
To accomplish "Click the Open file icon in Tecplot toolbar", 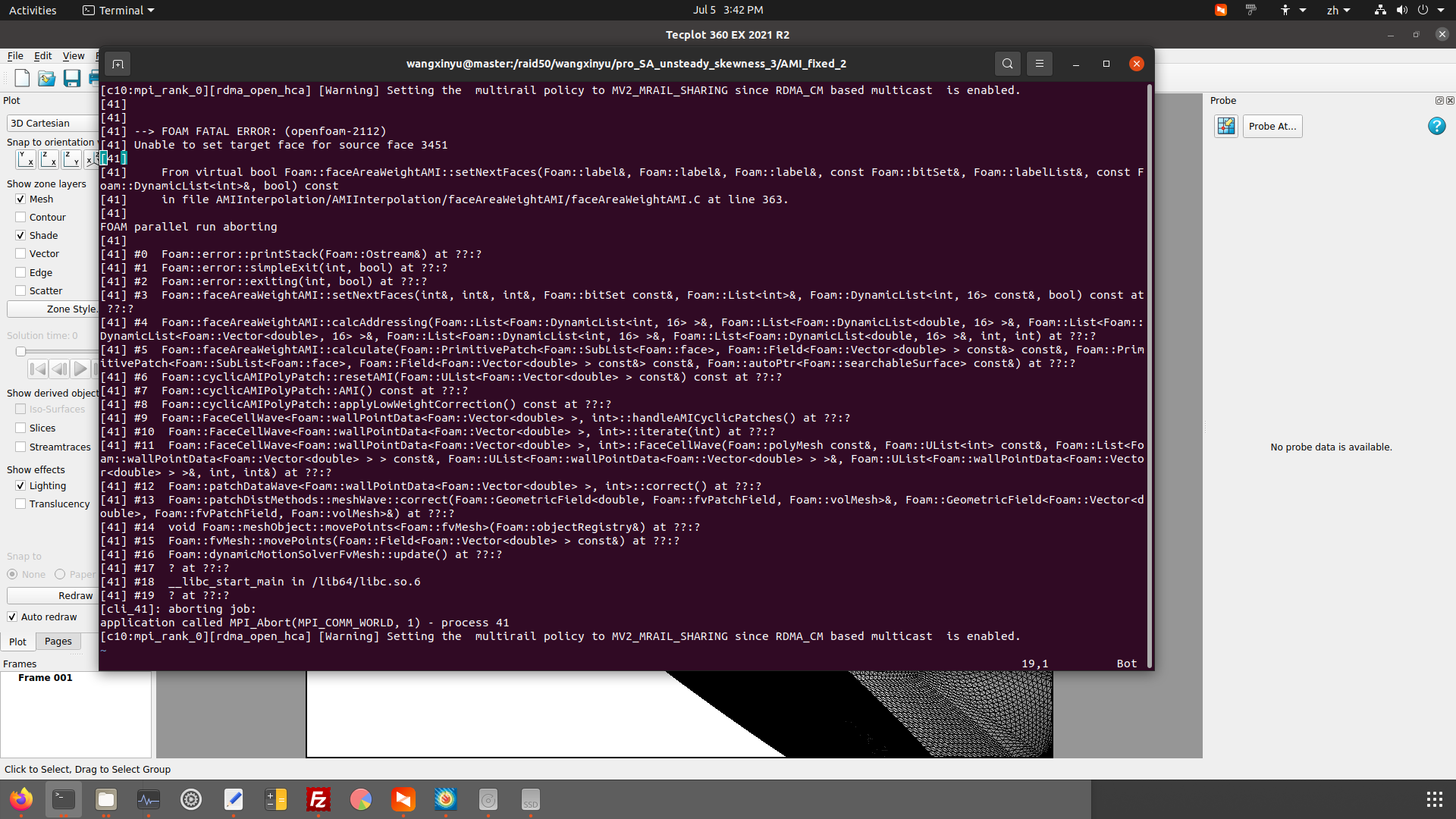I will click(47, 78).
